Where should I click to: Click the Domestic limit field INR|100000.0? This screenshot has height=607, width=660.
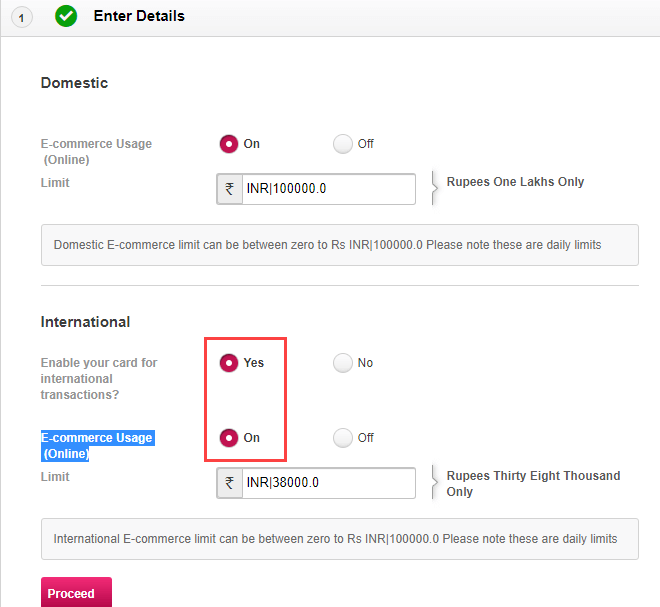tap(329, 189)
